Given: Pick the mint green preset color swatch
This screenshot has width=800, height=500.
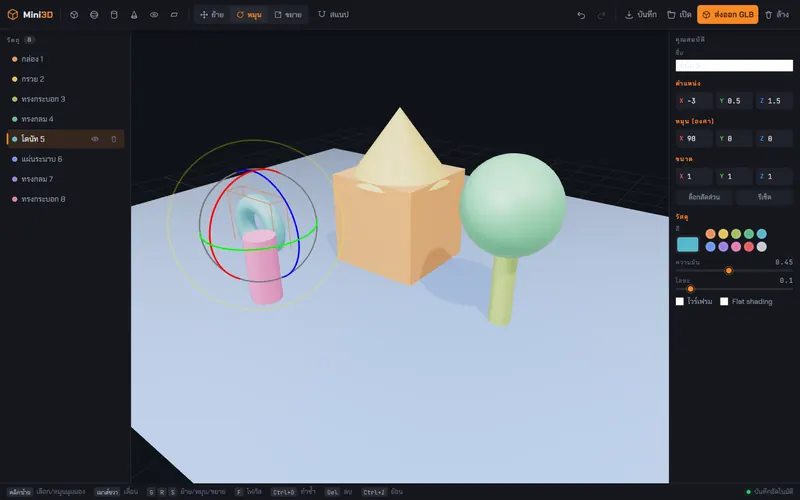Looking at the screenshot, I should [x=748, y=234].
